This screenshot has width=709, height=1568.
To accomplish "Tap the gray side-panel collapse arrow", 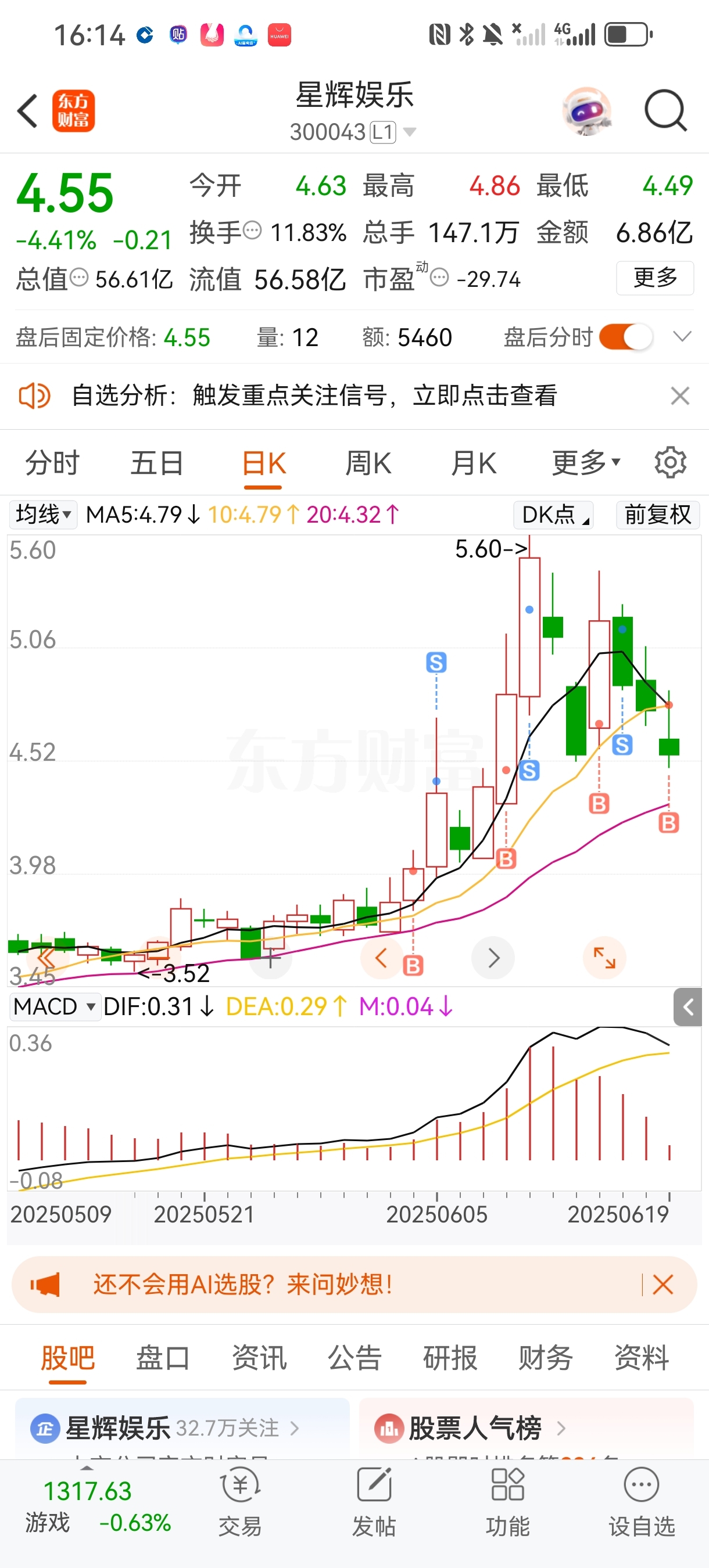I will click(687, 1008).
